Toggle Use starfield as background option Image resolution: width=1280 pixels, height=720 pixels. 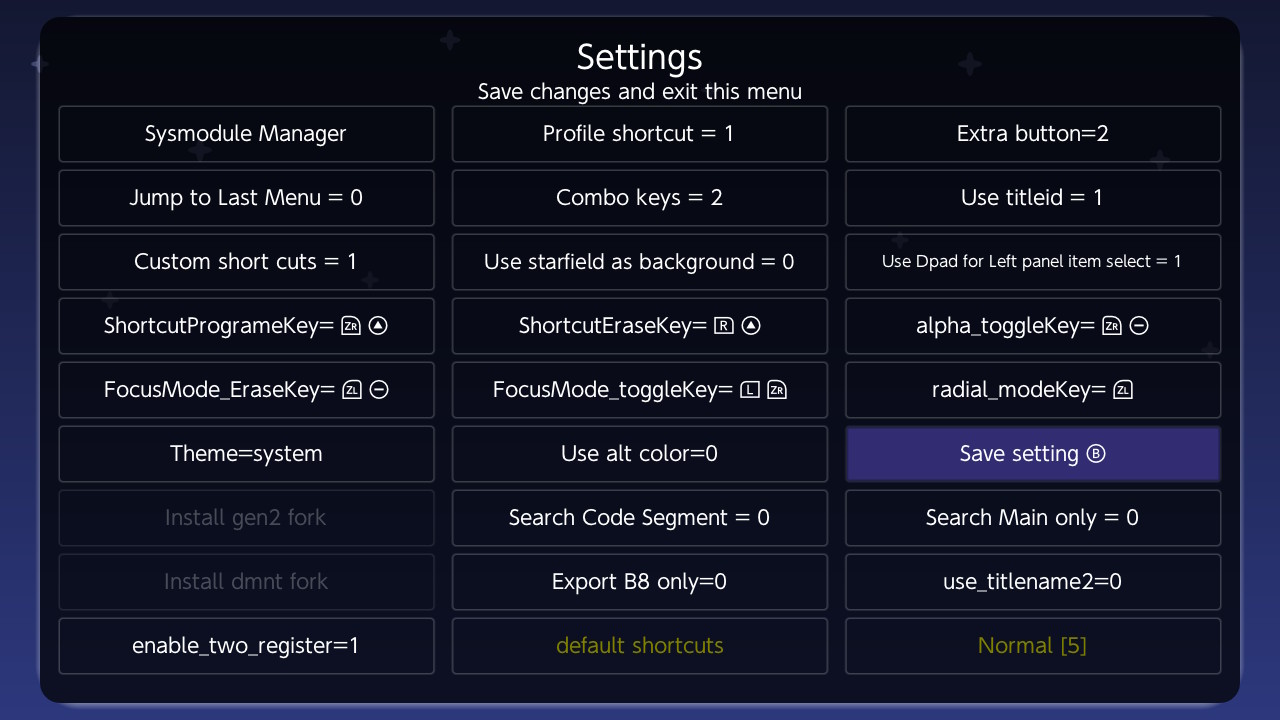point(640,262)
